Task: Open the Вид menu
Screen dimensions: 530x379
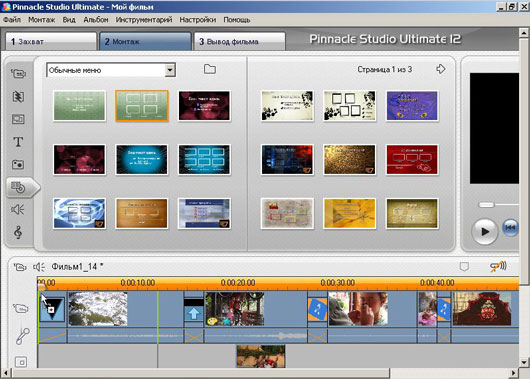Action: [x=69, y=20]
